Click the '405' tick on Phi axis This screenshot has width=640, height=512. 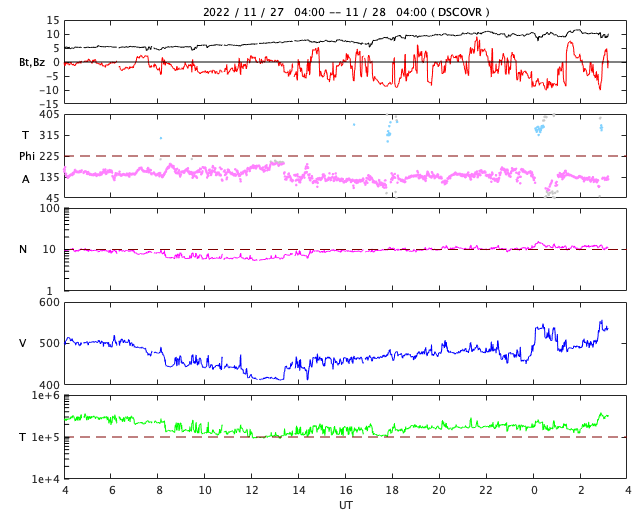(x=49, y=115)
